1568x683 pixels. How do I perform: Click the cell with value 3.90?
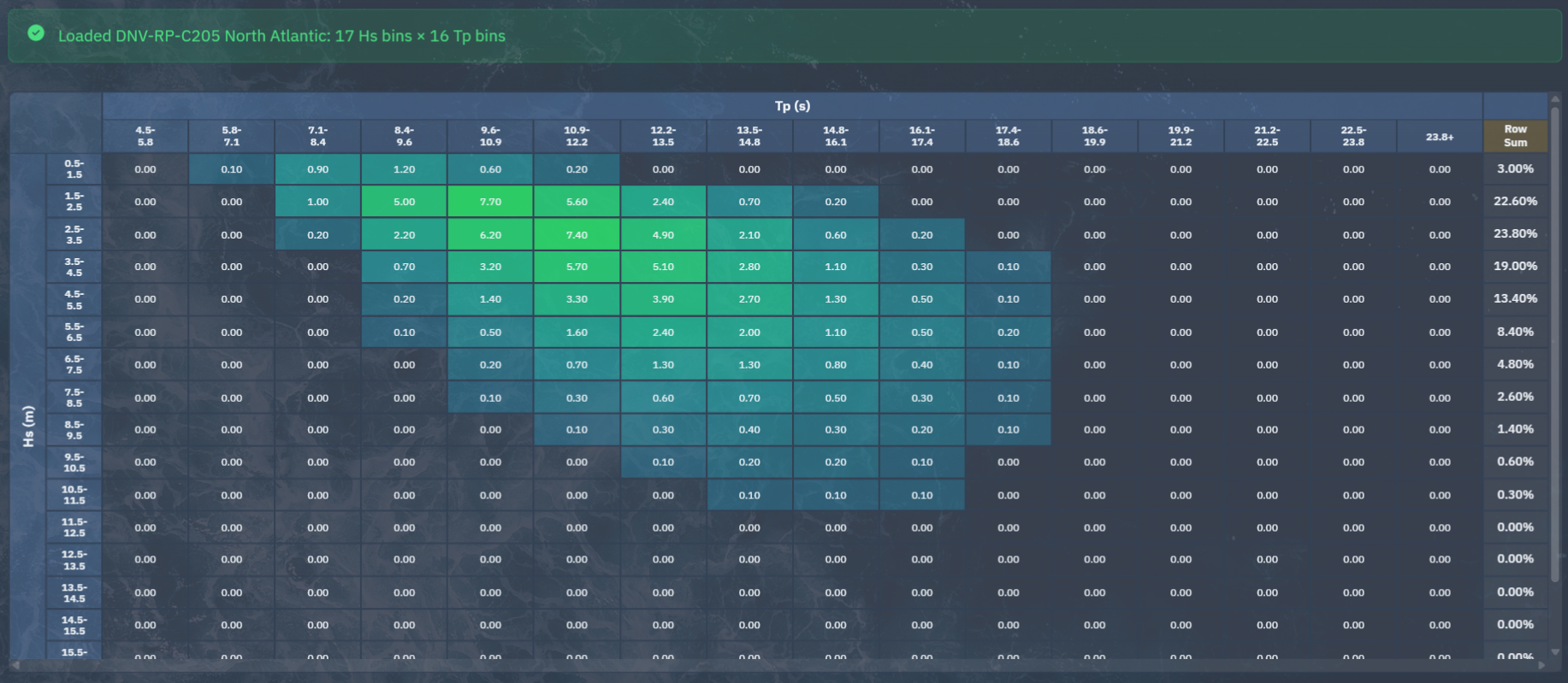click(x=663, y=299)
